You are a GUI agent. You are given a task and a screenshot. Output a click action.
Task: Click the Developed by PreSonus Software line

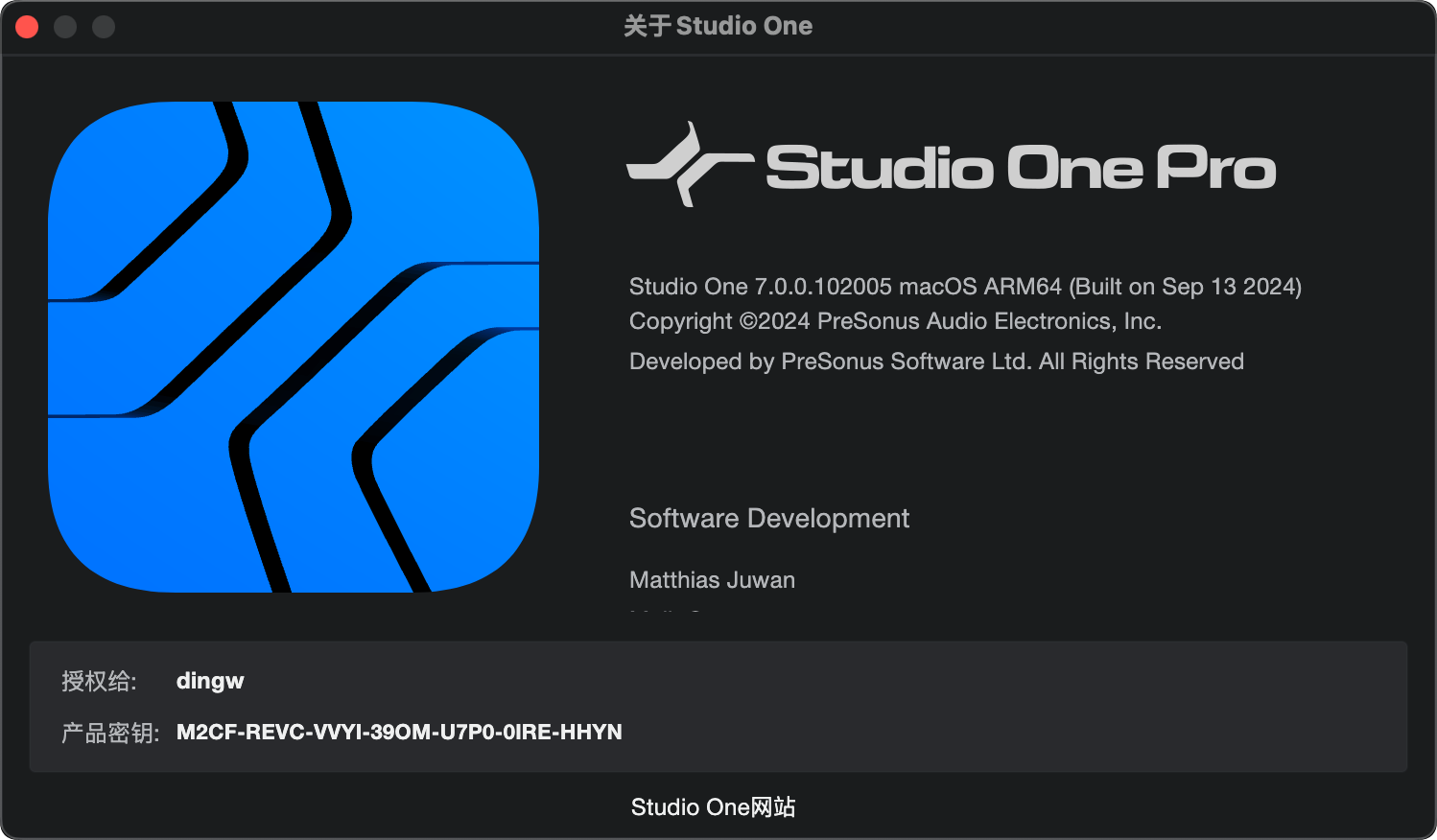[x=936, y=362]
